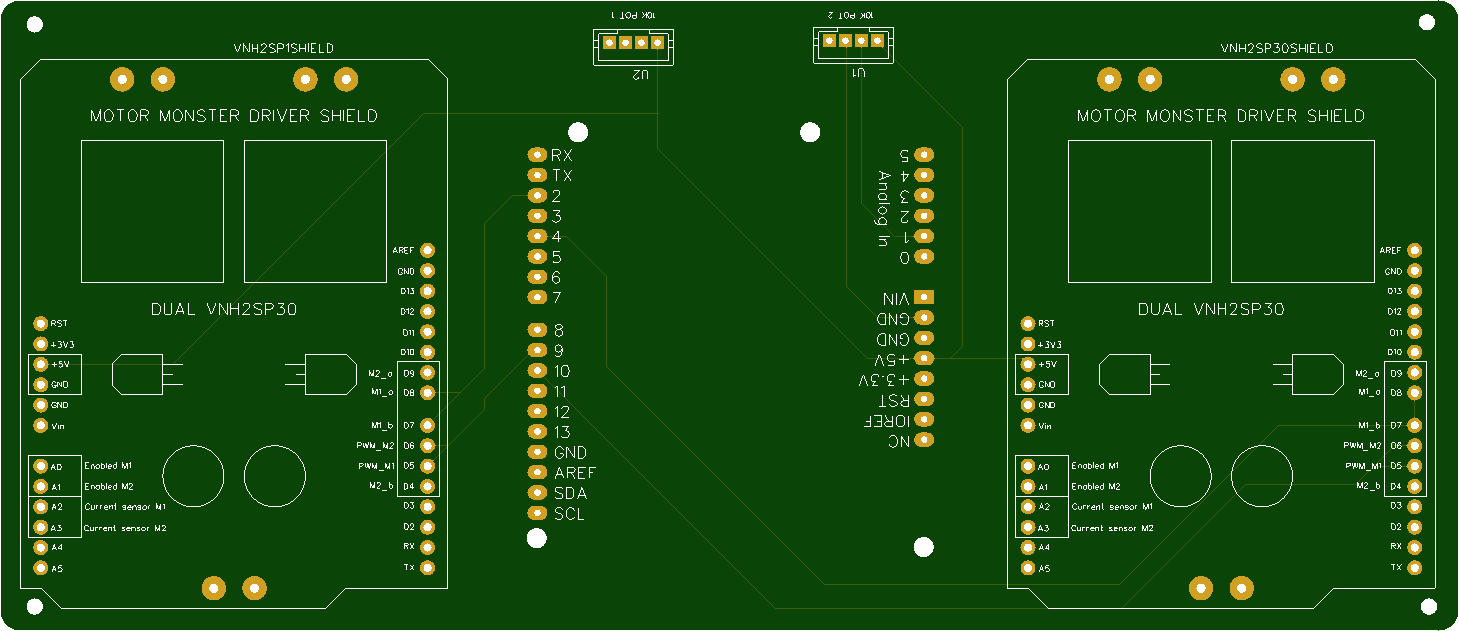1459x631 pixels.
Task: Select the center header pad labeled 10
Action: [x=536, y=371]
